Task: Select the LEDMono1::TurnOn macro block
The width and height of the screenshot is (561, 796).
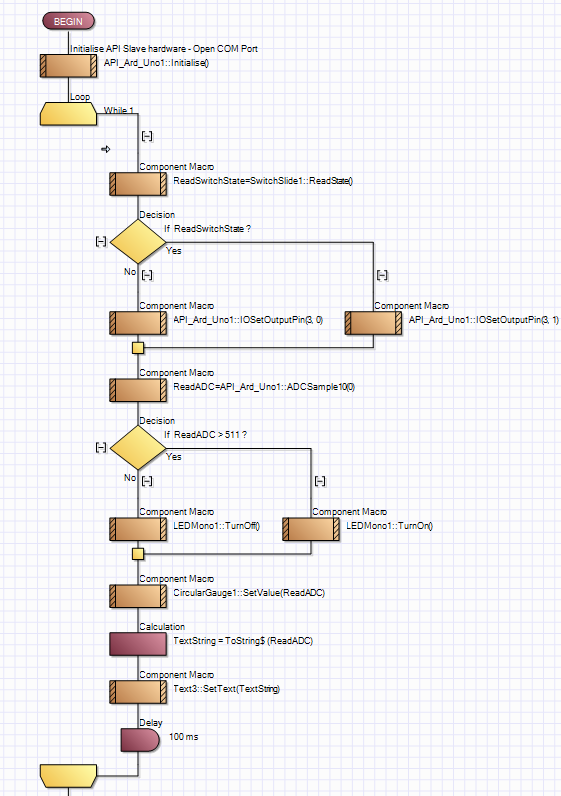Action: pyautogui.click(x=311, y=529)
